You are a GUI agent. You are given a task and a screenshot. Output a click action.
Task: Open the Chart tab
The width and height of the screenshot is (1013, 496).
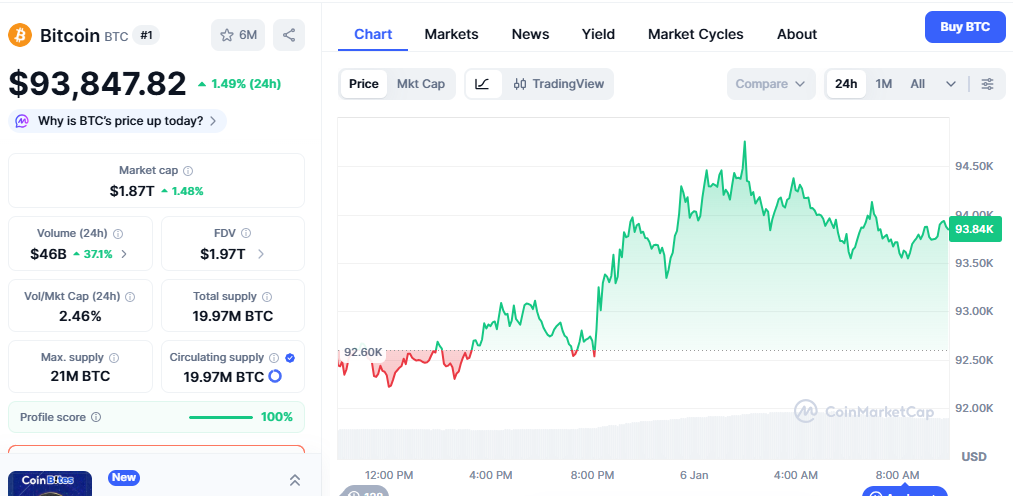coord(373,34)
